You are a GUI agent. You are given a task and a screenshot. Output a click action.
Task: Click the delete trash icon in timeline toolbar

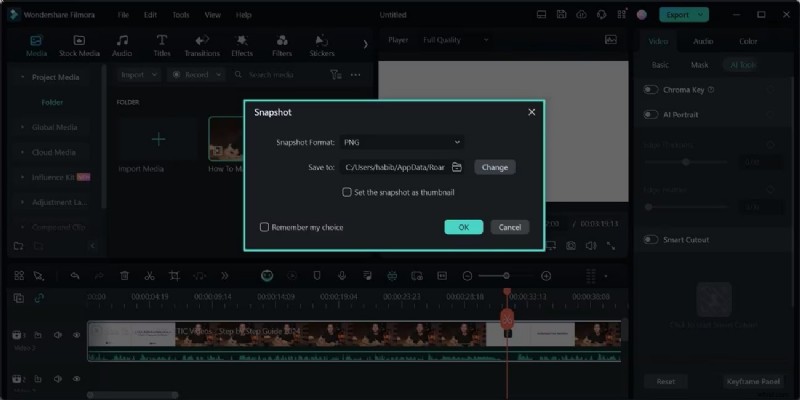point(125,276)
